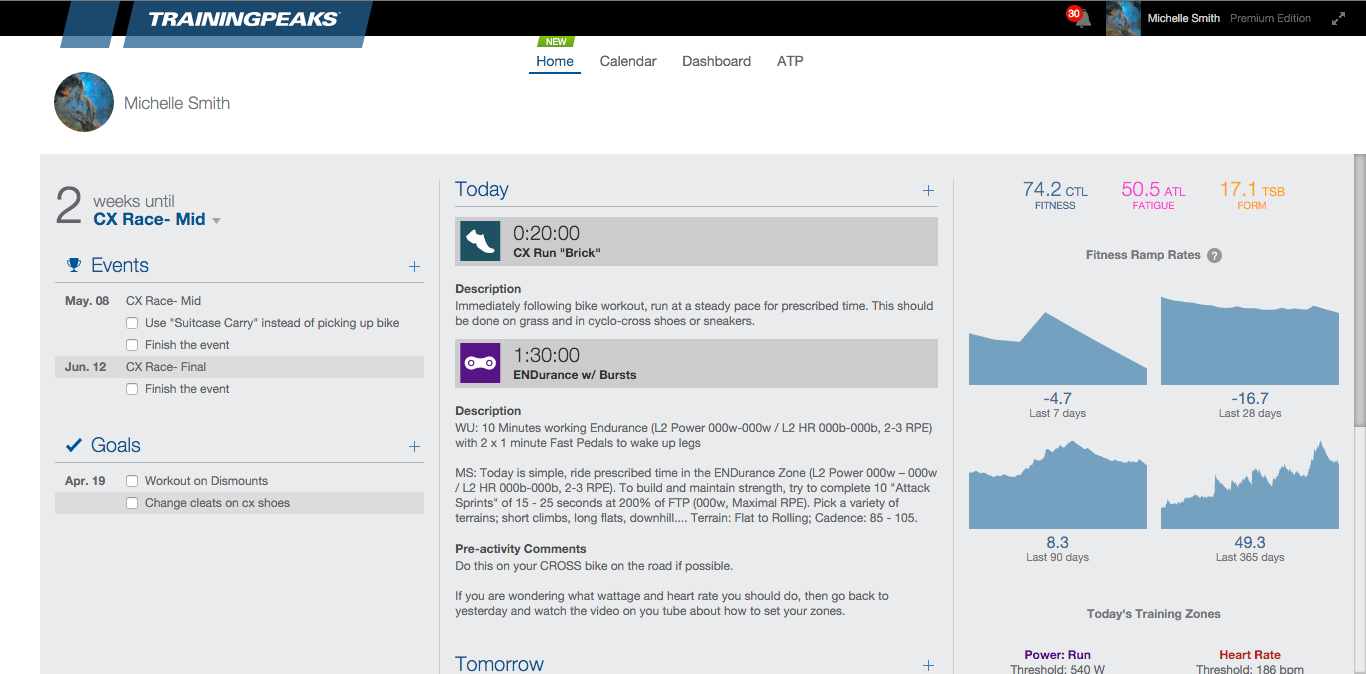Click the CX Race- Final event row
This screenshot has width=1366, height=674.
pyautogui.click(x=239, y=367)
